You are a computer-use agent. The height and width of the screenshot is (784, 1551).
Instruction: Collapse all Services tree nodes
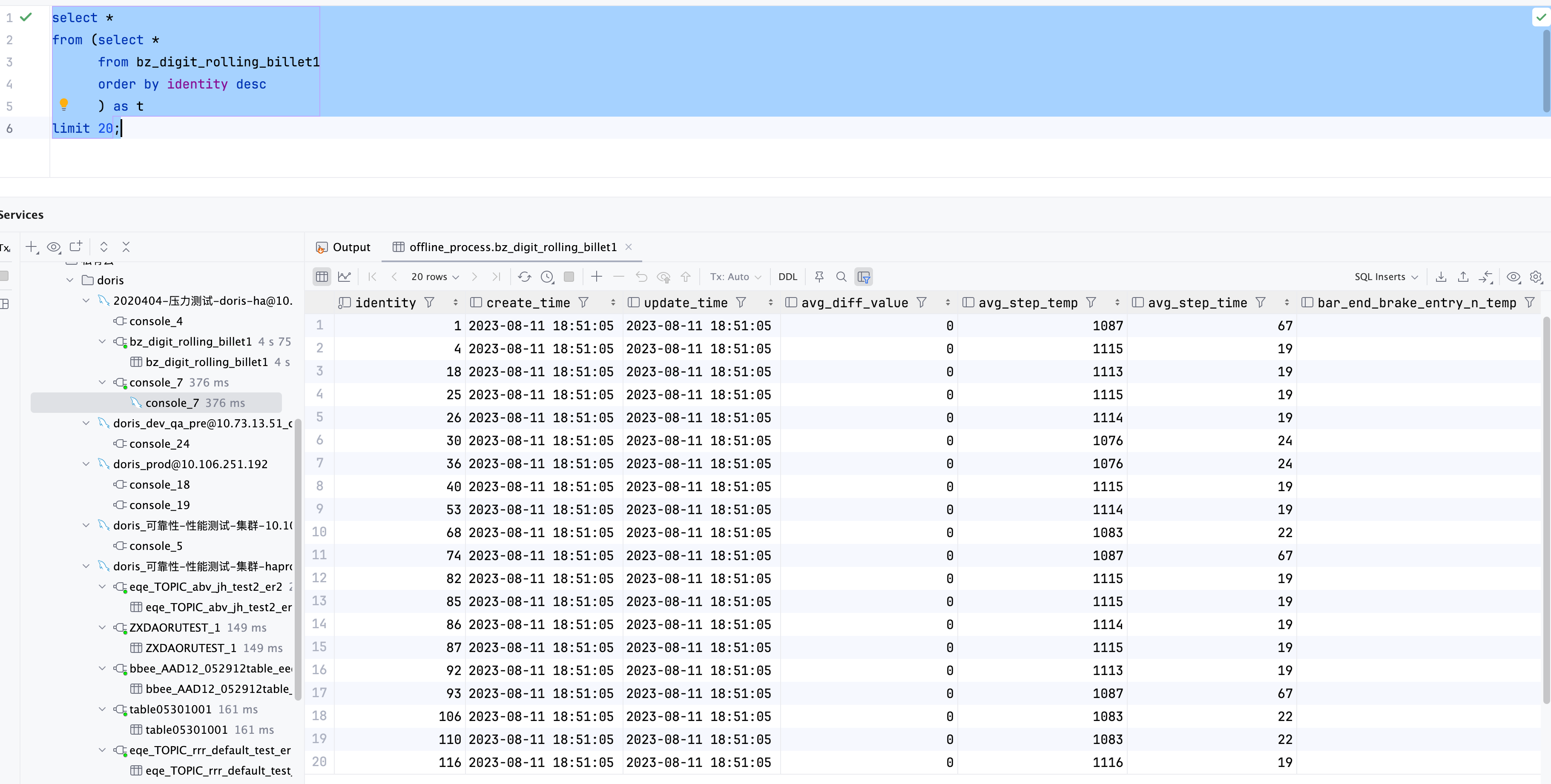126,247
